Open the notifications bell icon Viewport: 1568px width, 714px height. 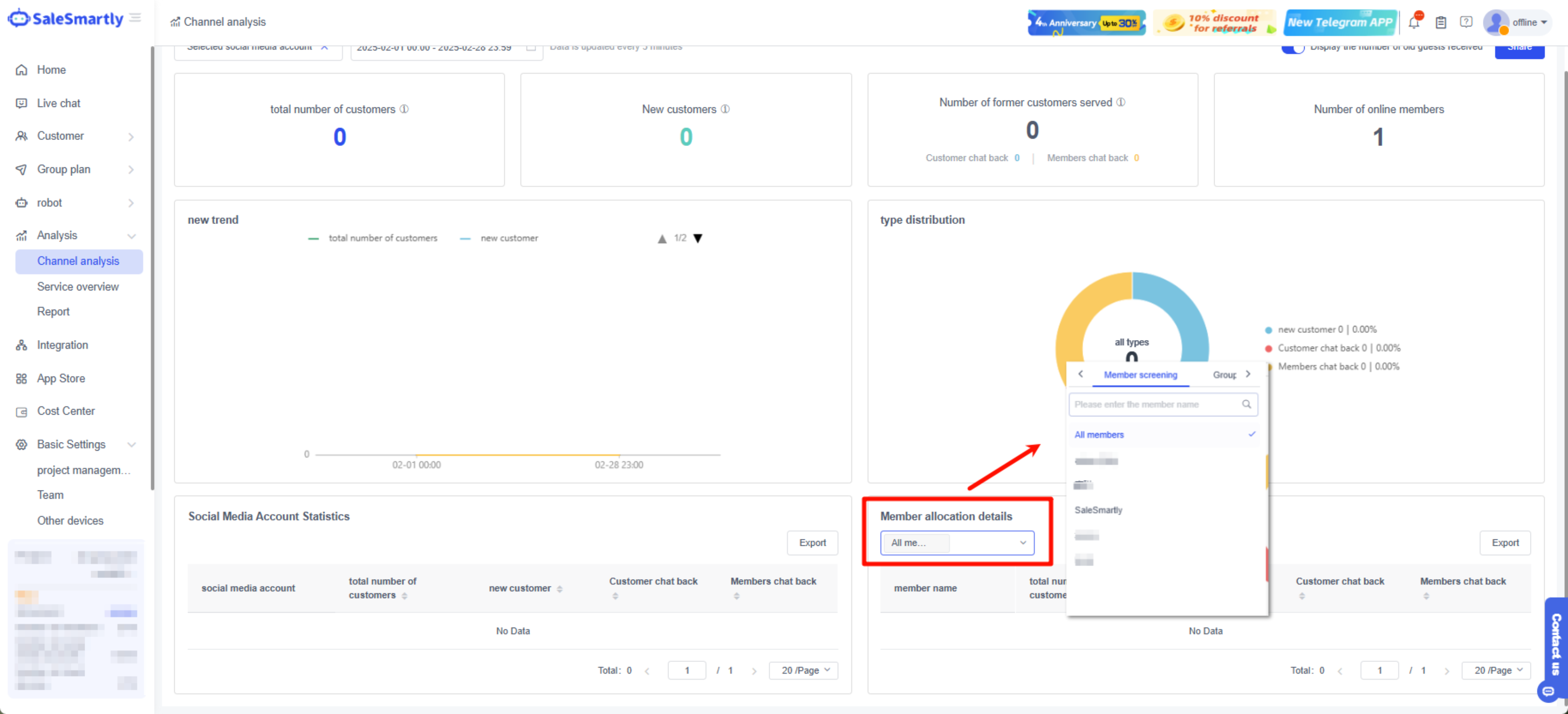1413,23
